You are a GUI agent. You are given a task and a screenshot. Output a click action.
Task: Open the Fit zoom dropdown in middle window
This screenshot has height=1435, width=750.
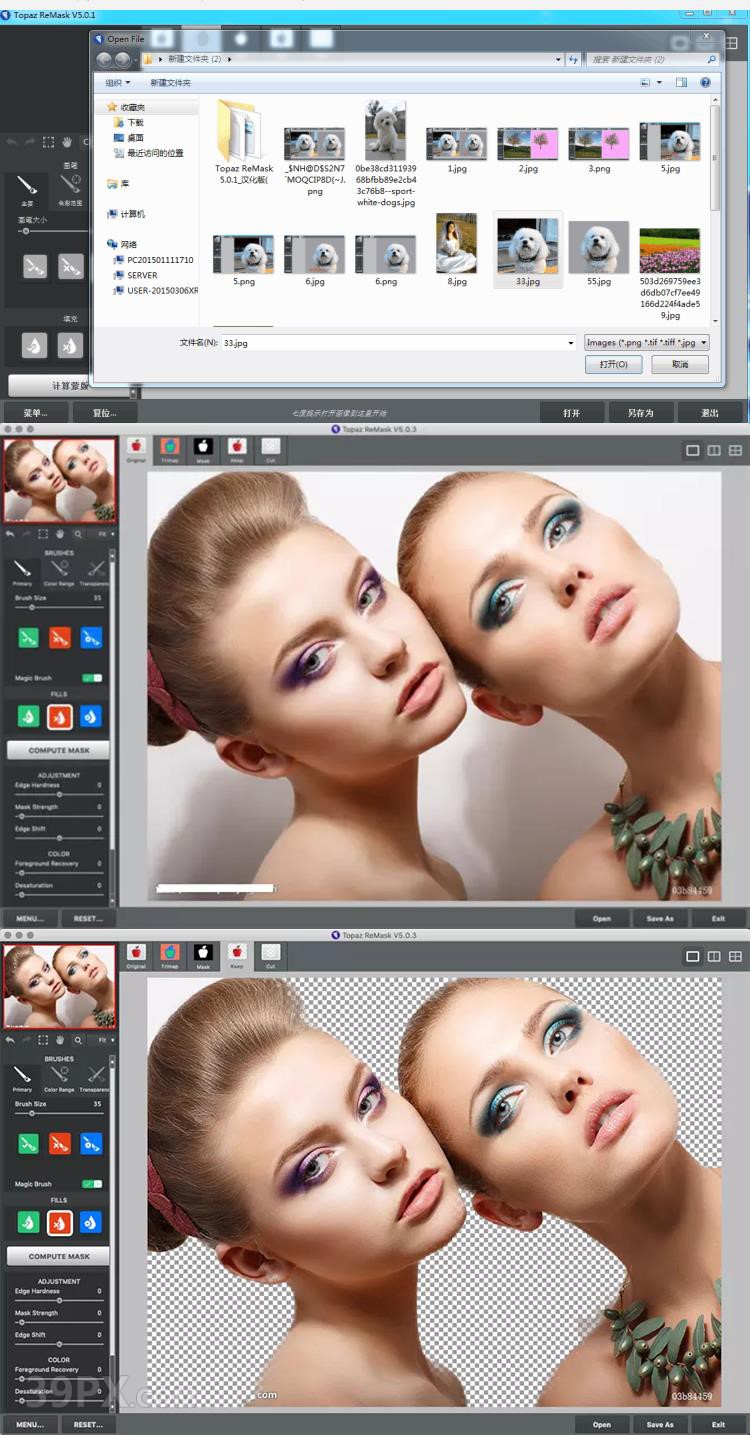pyautogui.click(x=102, y=534)
